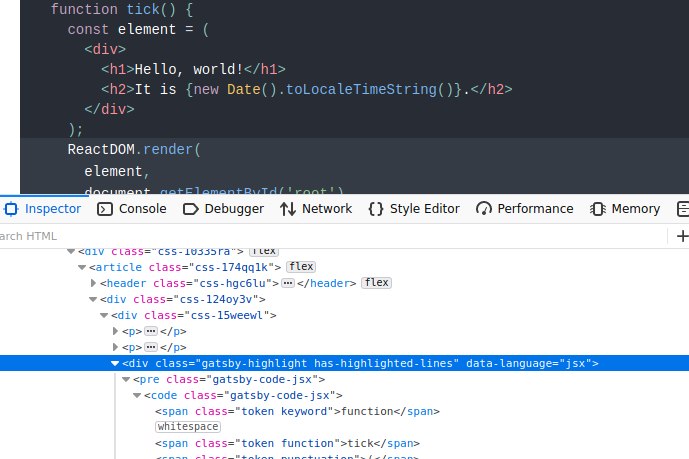The height and width of the screenshot is (459, 689).
Task: Open the Inspector tab
Action: coord(43,209)
